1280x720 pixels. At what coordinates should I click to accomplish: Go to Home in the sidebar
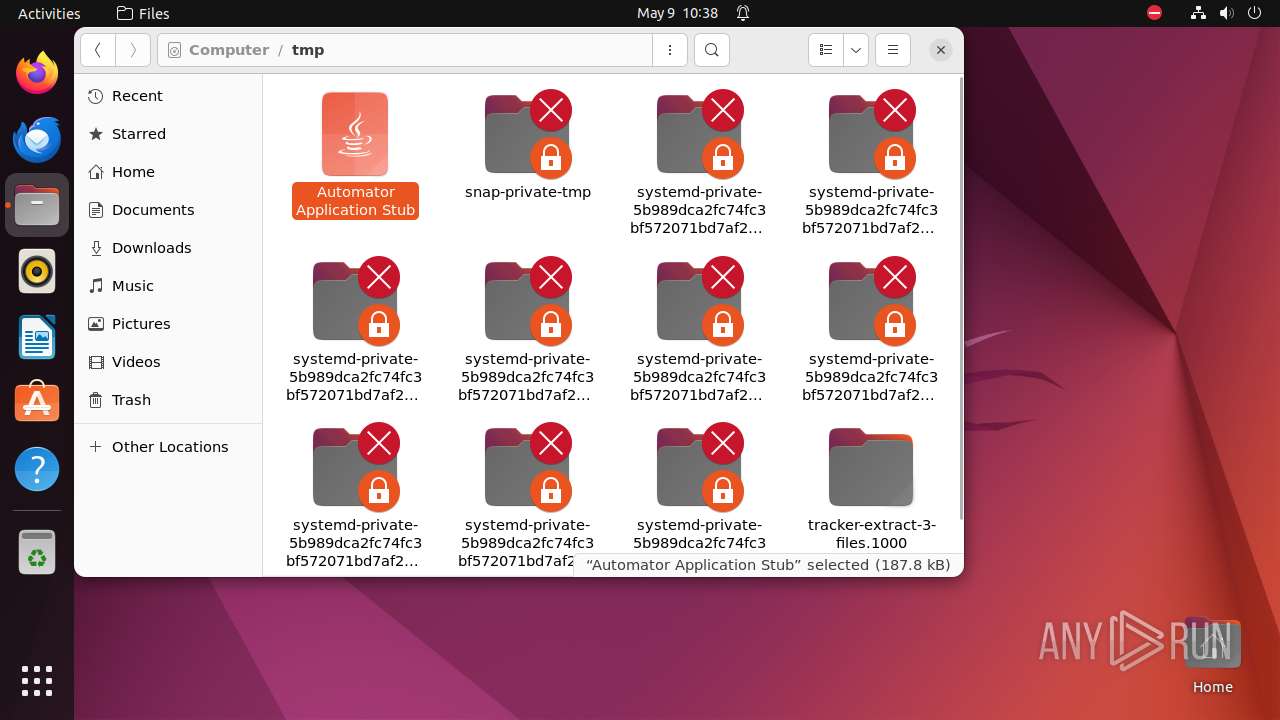point(168,172)
